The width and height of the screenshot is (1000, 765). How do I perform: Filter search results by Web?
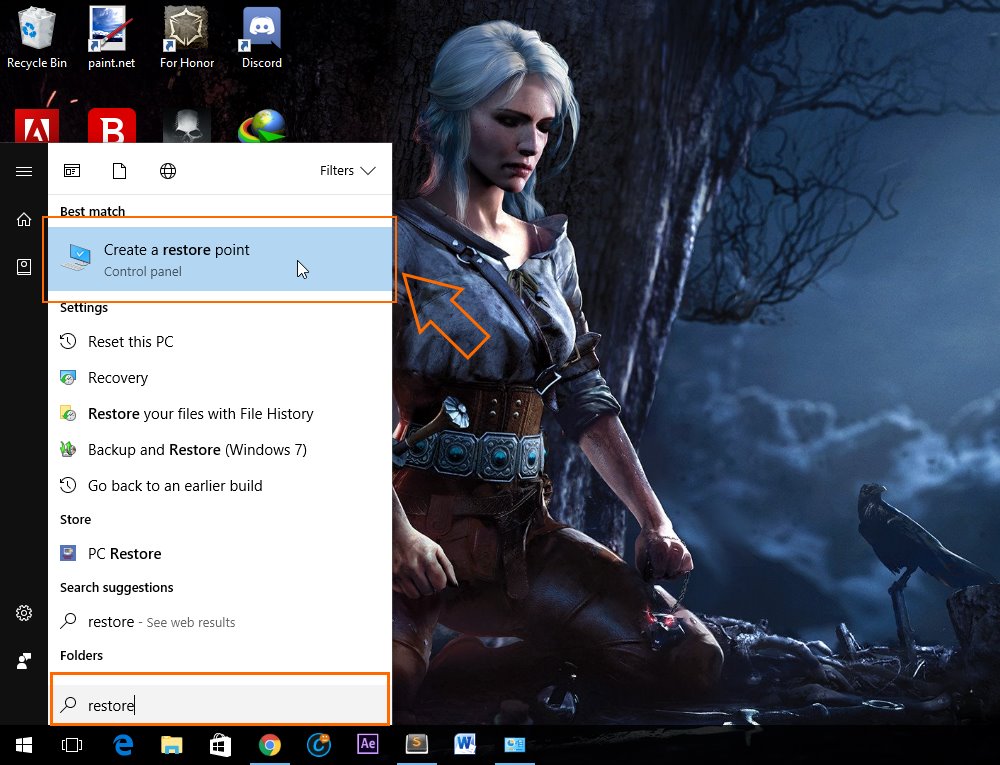click(x=168, y=171)
